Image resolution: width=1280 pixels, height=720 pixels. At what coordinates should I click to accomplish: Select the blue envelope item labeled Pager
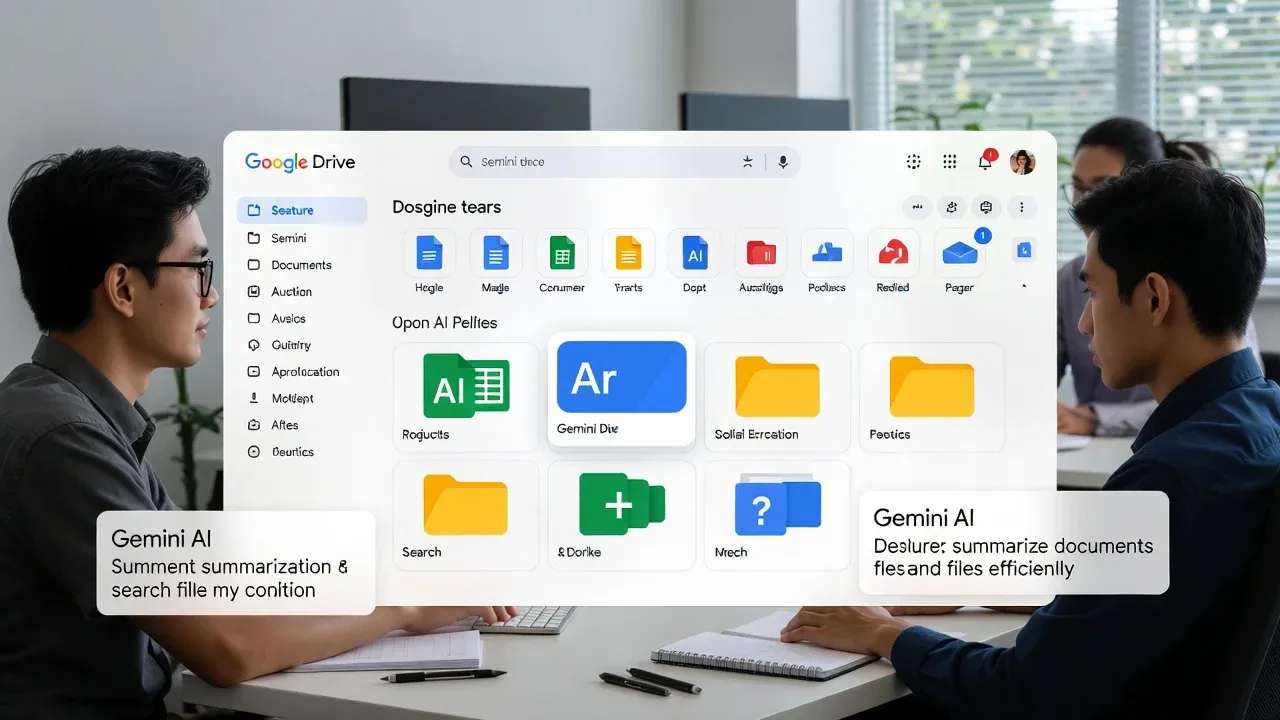958,258
